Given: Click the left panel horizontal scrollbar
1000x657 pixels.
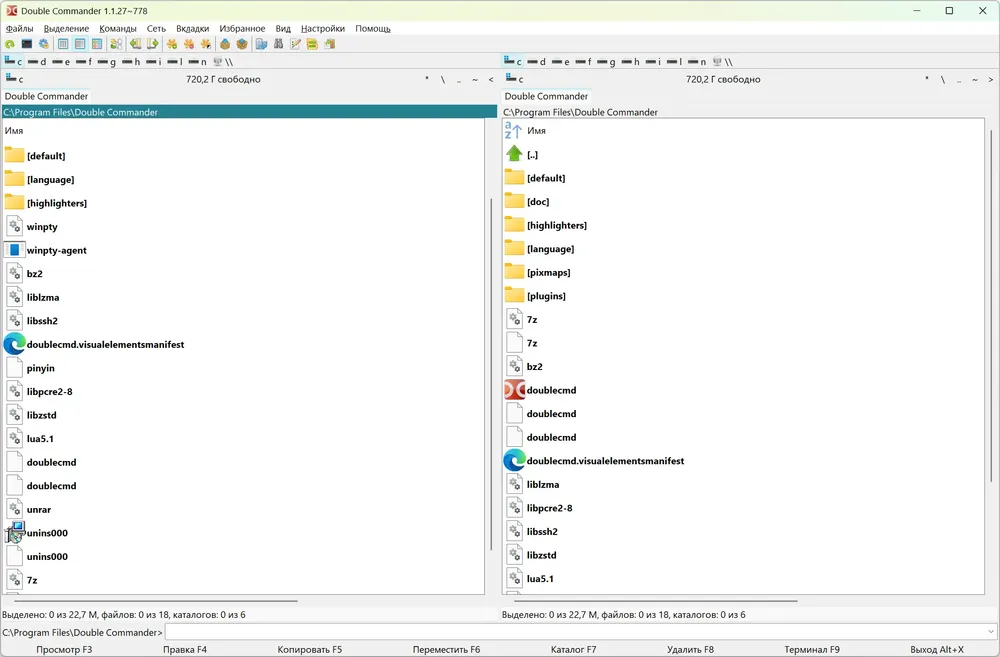Looking at the screenshot, I should 156,601.
